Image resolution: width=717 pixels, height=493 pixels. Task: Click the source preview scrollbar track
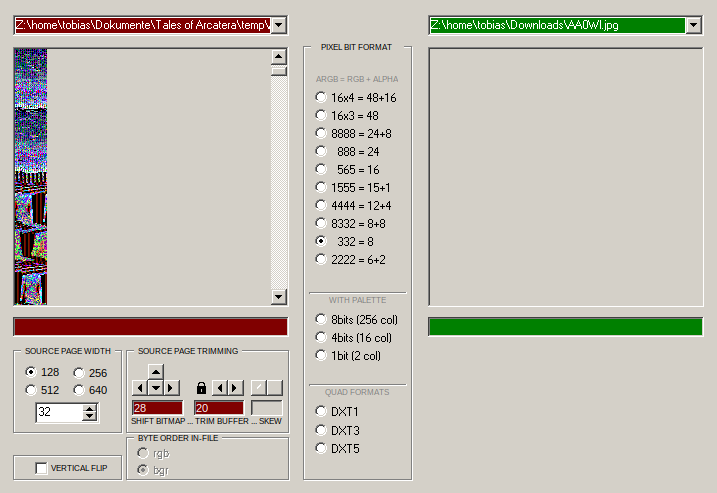(x=279, y=183)
